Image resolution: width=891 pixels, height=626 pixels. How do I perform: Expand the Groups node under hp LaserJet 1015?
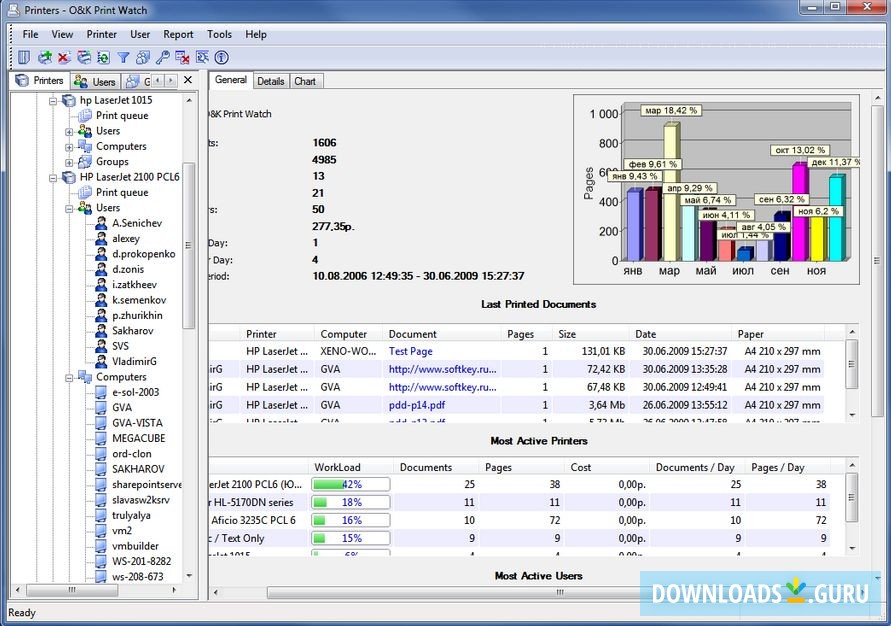tap(69, 162)
